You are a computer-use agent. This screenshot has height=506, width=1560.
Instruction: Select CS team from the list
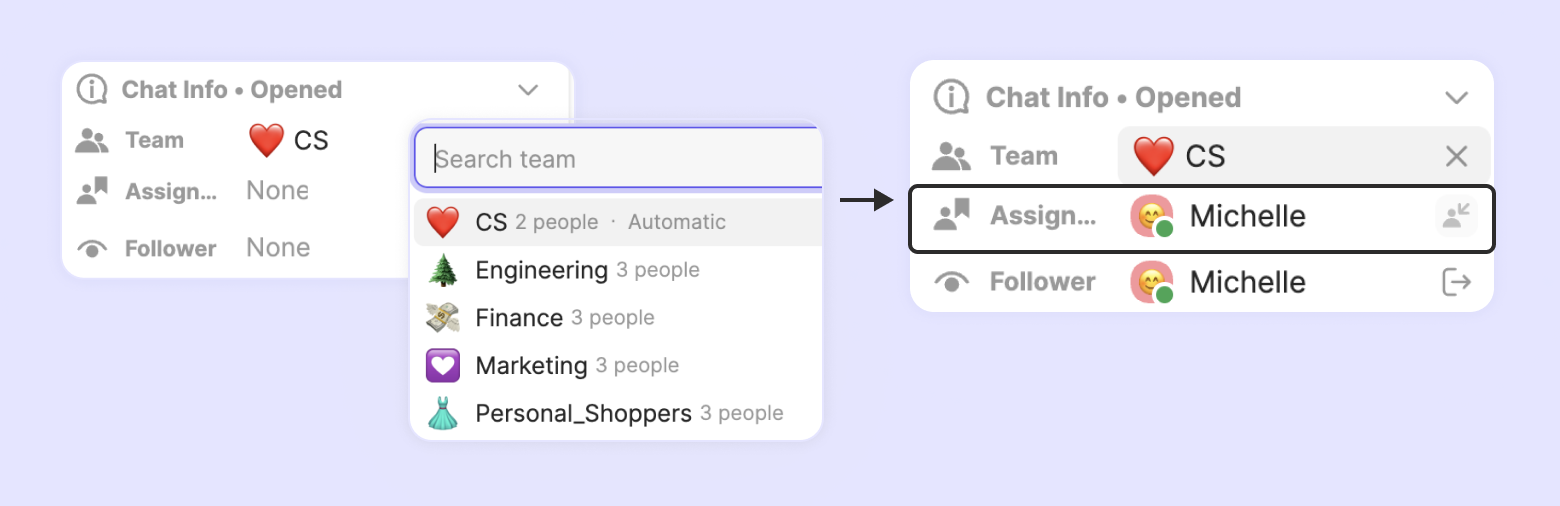coord(490,222)
